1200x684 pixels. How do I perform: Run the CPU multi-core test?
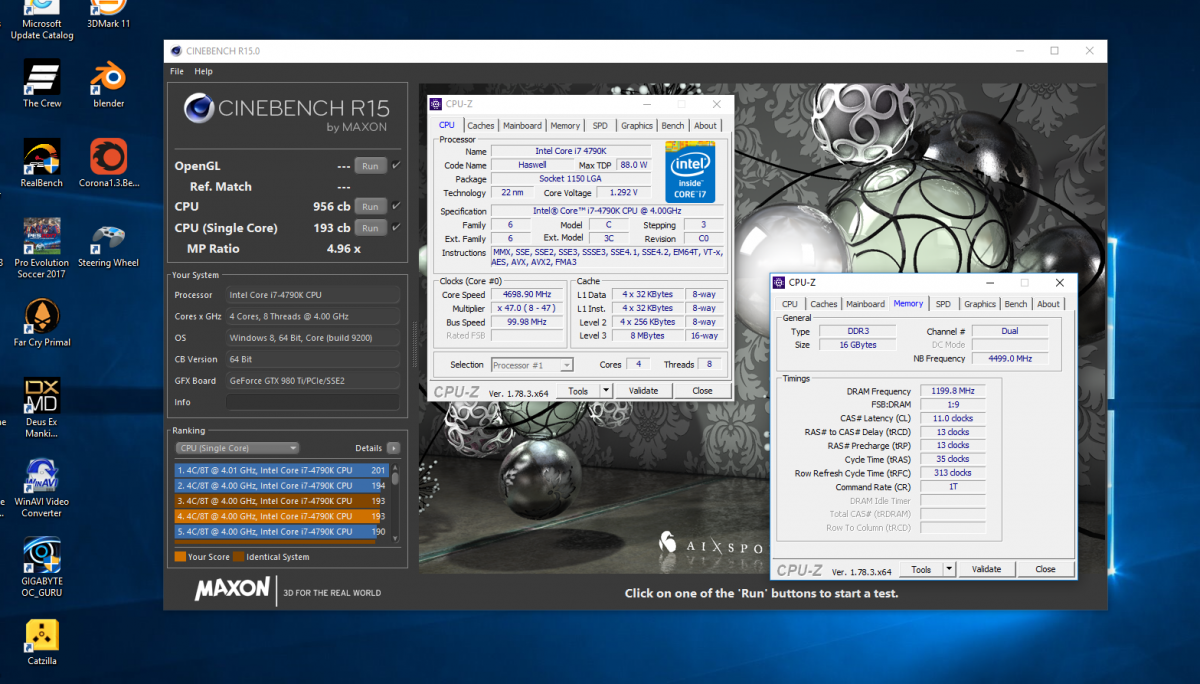(371, 207)
